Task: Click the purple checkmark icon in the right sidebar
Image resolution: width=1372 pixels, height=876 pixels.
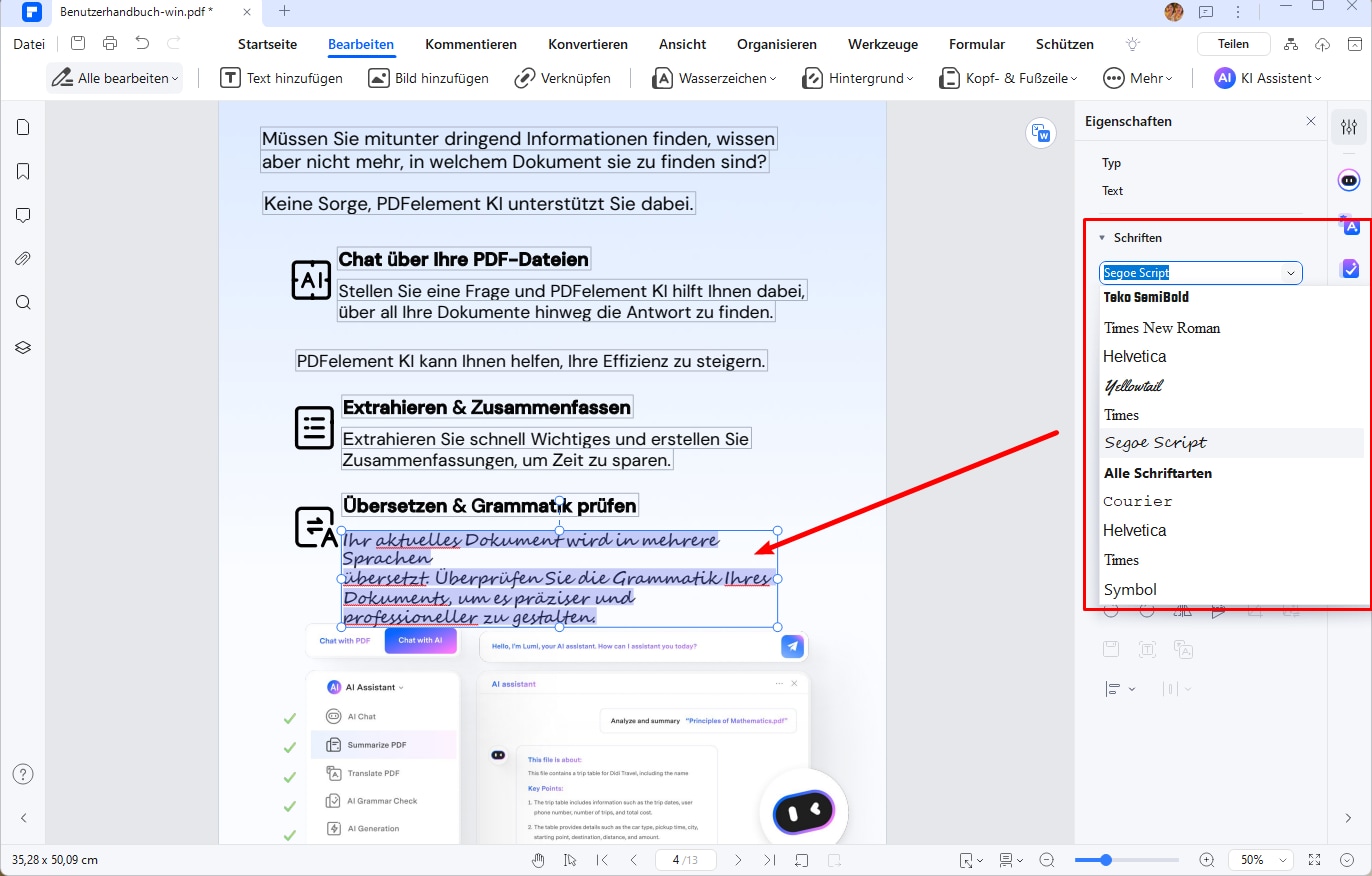Action: click(x=1350, y=269)
